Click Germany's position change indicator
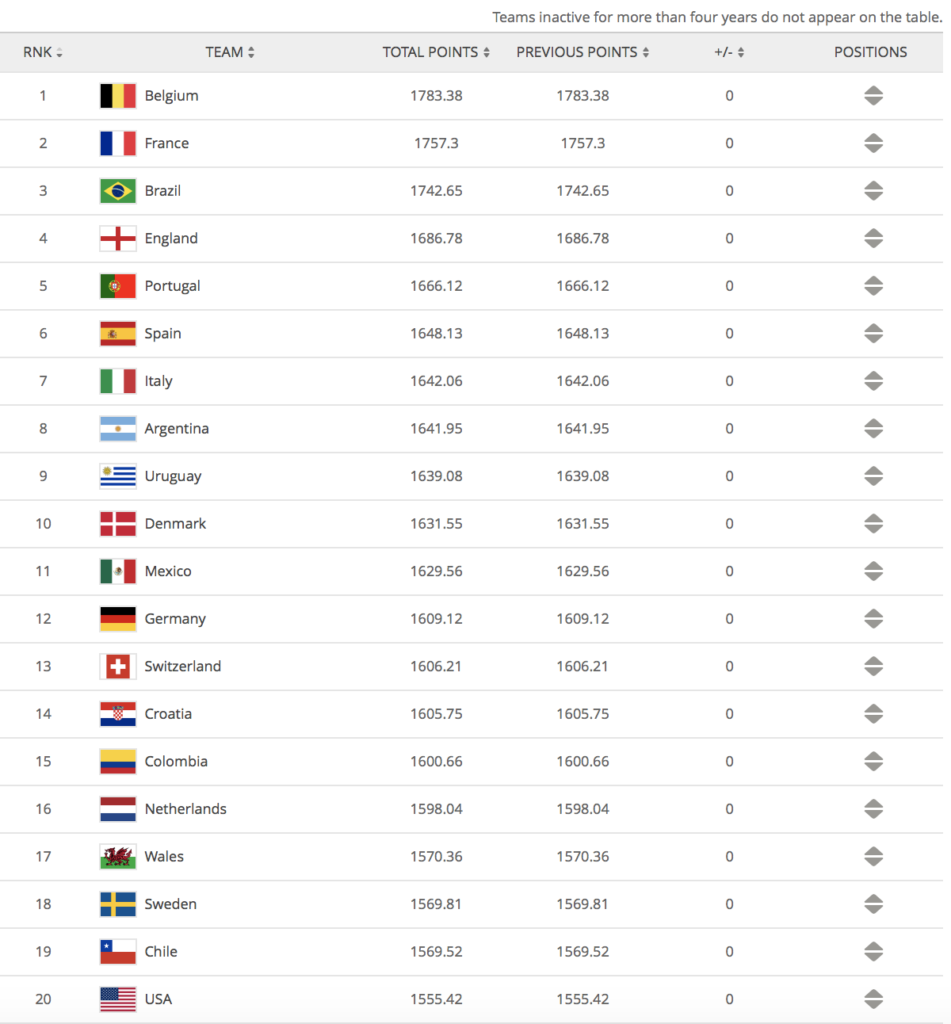 point(873,618)
